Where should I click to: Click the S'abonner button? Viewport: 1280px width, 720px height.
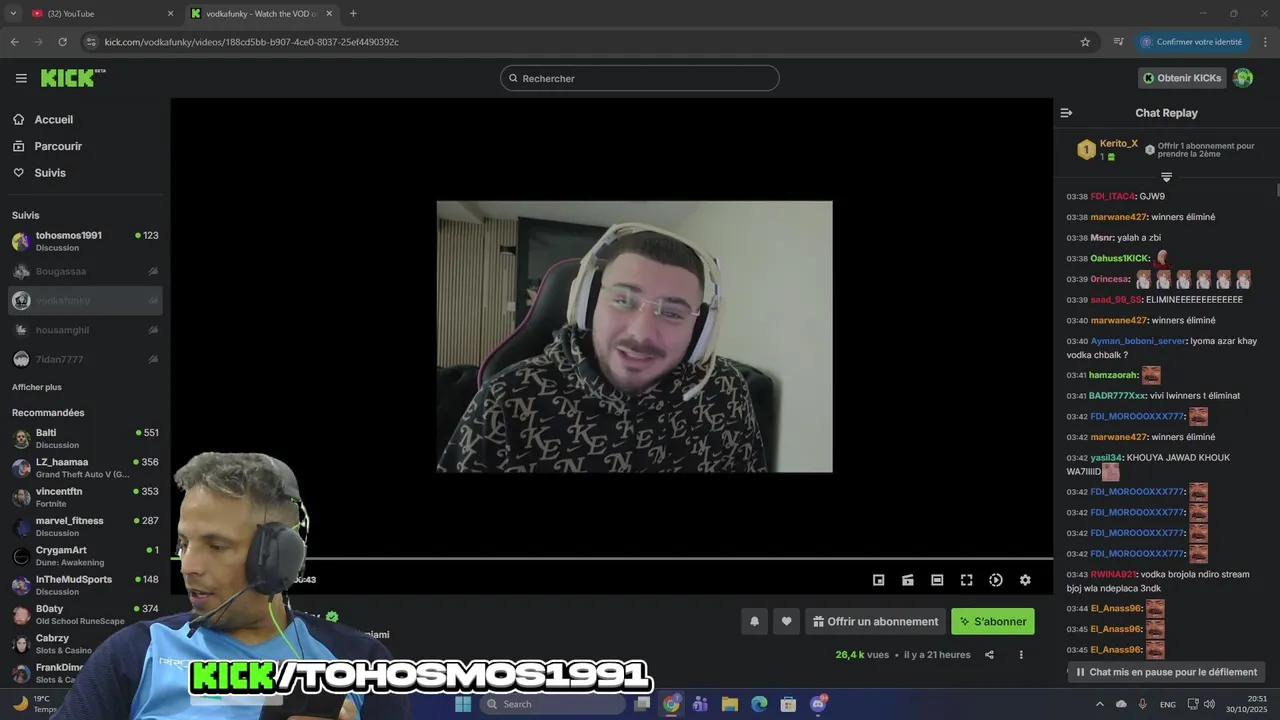coord(993,621)
